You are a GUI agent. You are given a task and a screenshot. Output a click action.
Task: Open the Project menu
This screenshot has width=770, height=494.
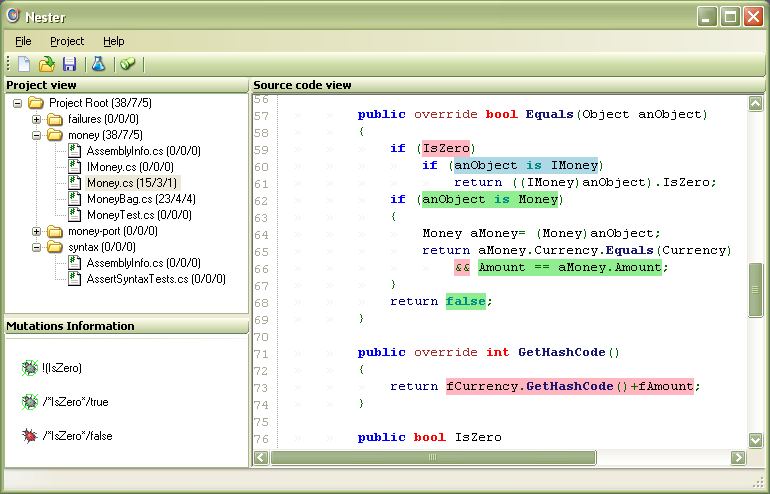(67, 41)
